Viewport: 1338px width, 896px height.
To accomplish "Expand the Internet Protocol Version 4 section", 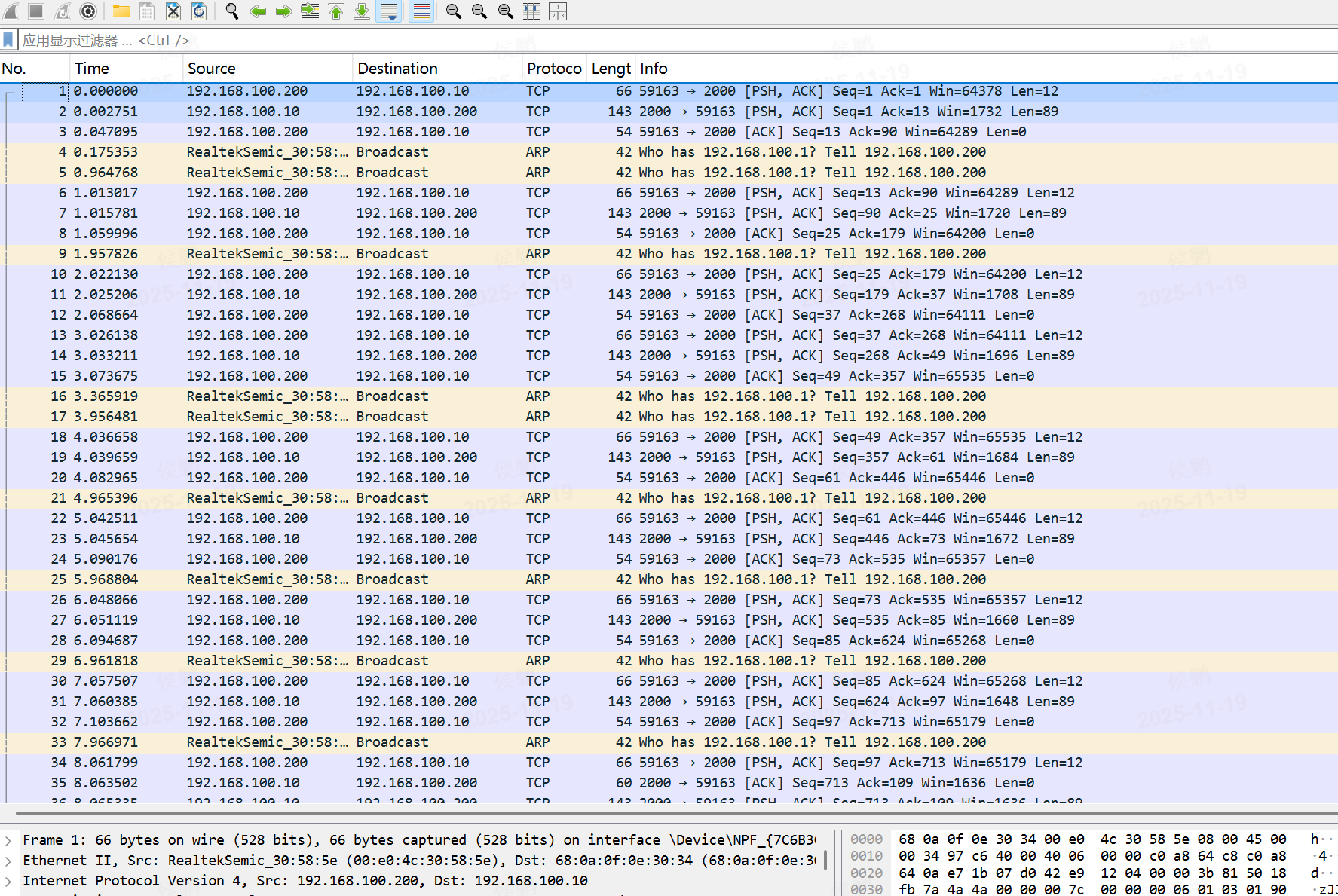I will coord(9,880).
